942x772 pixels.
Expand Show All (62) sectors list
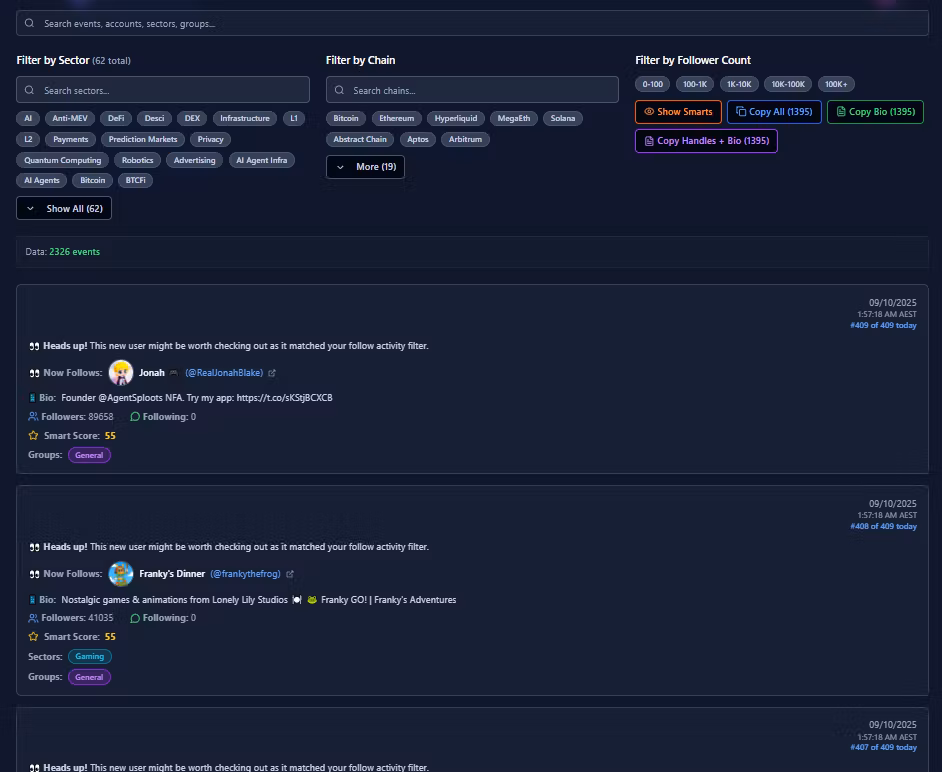point(63,208)
